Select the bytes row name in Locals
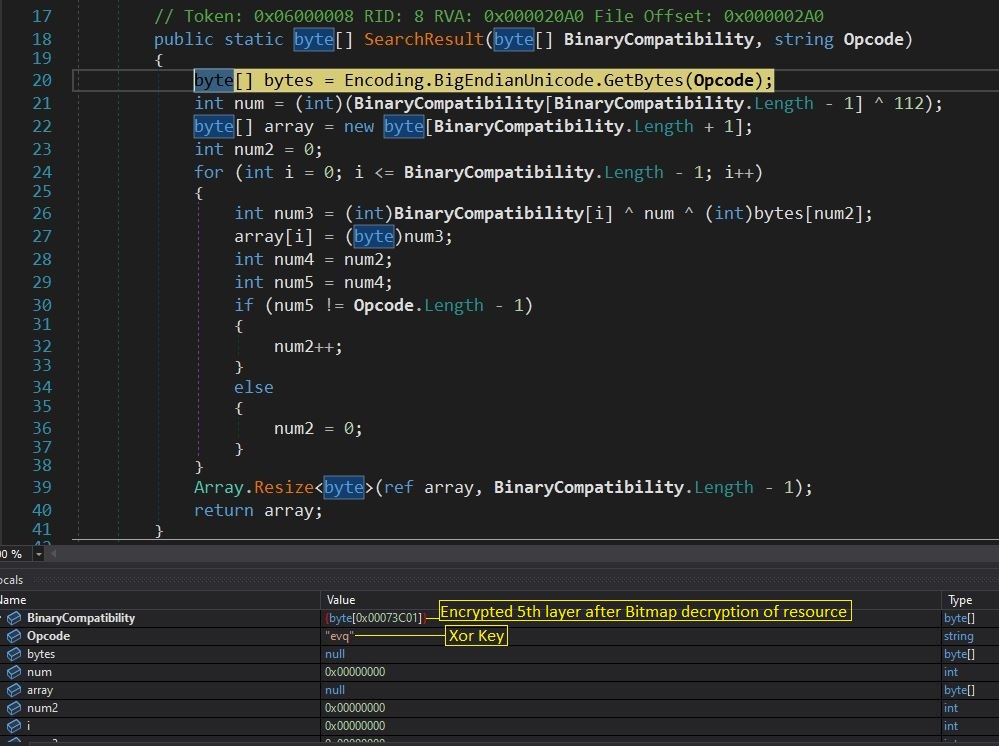 point(41,654)
